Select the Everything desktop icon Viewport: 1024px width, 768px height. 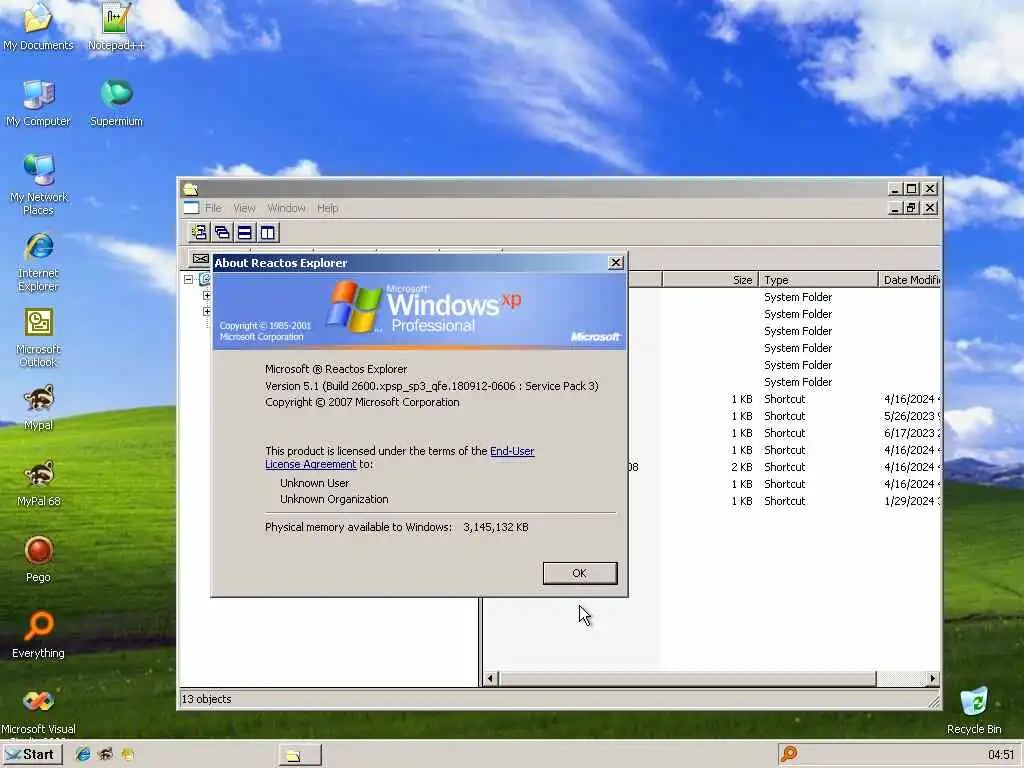coord(39,635)
